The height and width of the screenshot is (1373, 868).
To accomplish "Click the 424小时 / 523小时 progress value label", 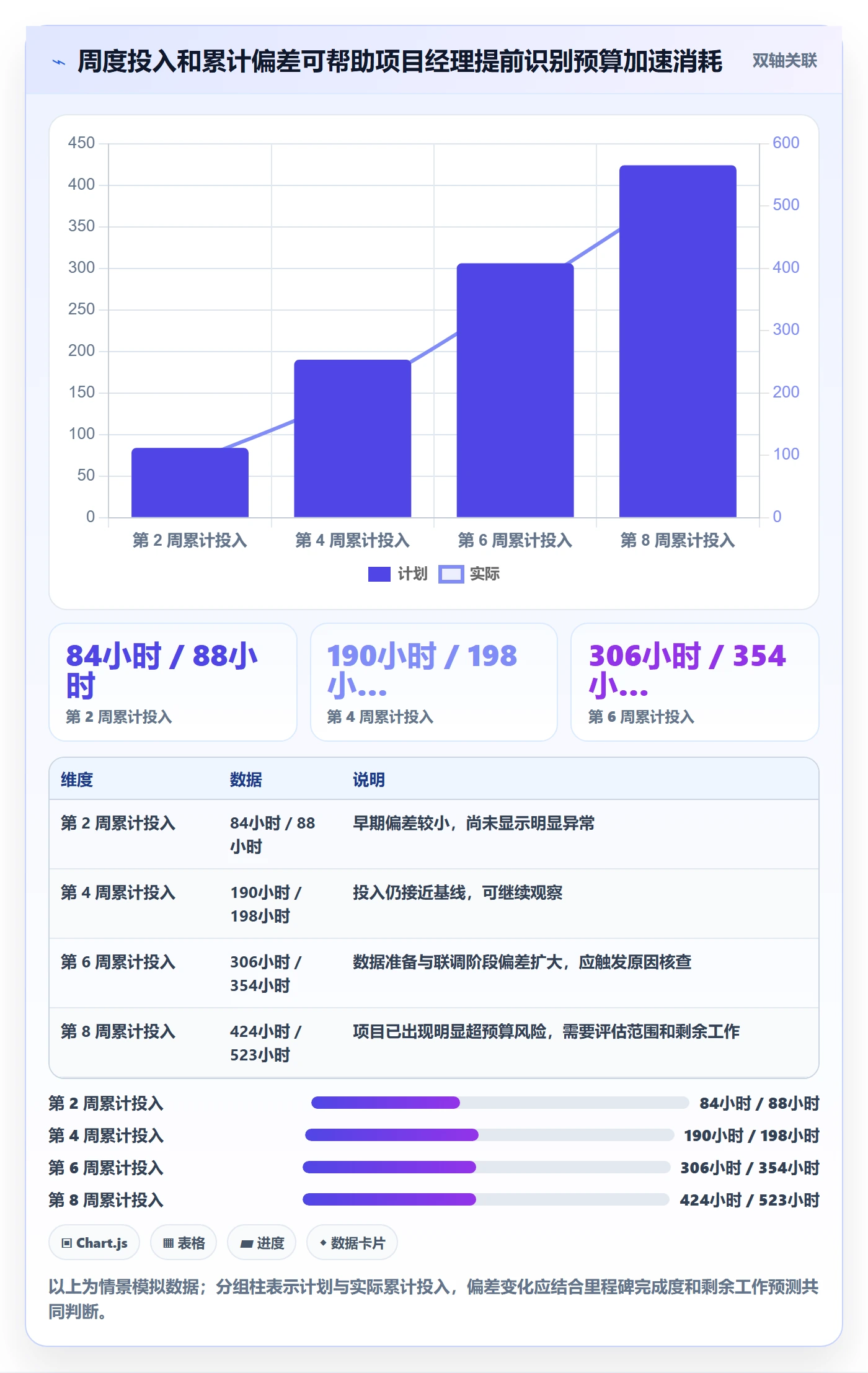I will [x=750, y=1200].
